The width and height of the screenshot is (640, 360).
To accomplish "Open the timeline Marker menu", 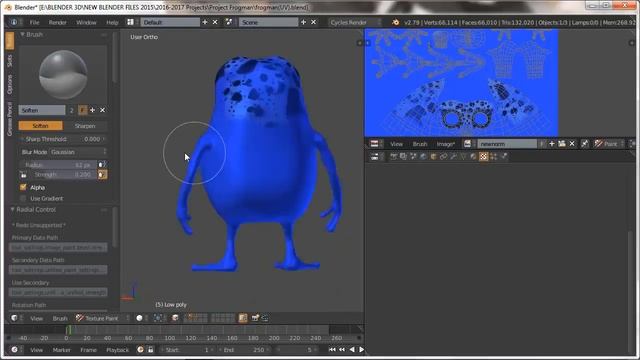I will click(x=61, y=350).
